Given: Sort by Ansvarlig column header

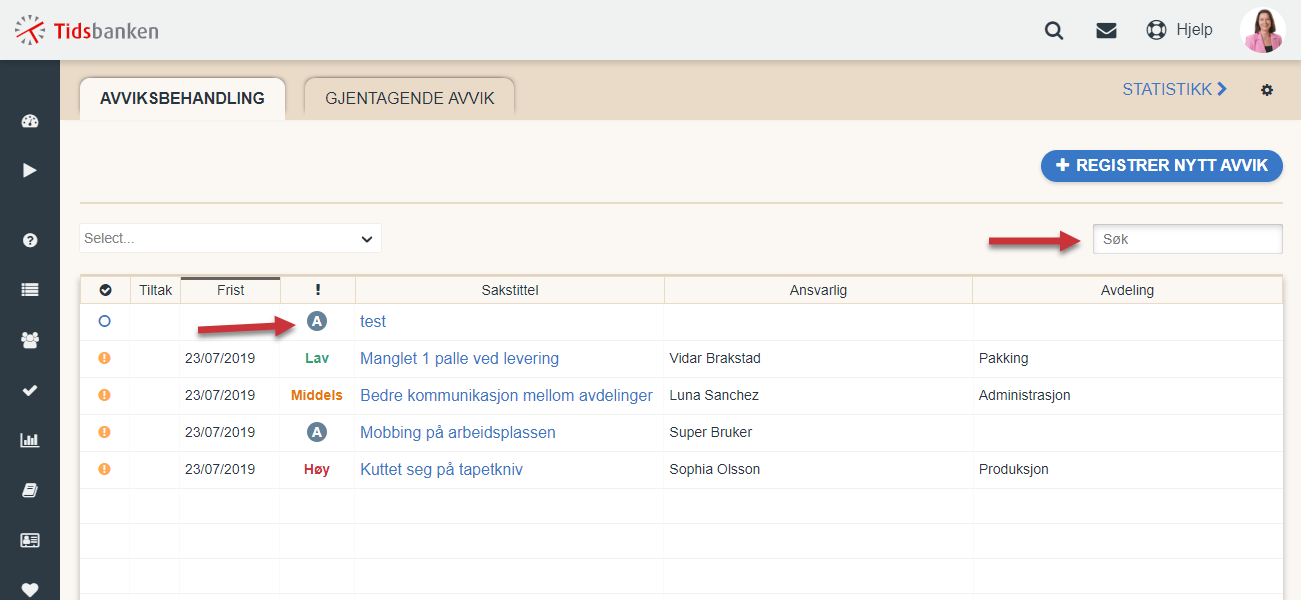Looking at the screenshot, I should (818, 290).
